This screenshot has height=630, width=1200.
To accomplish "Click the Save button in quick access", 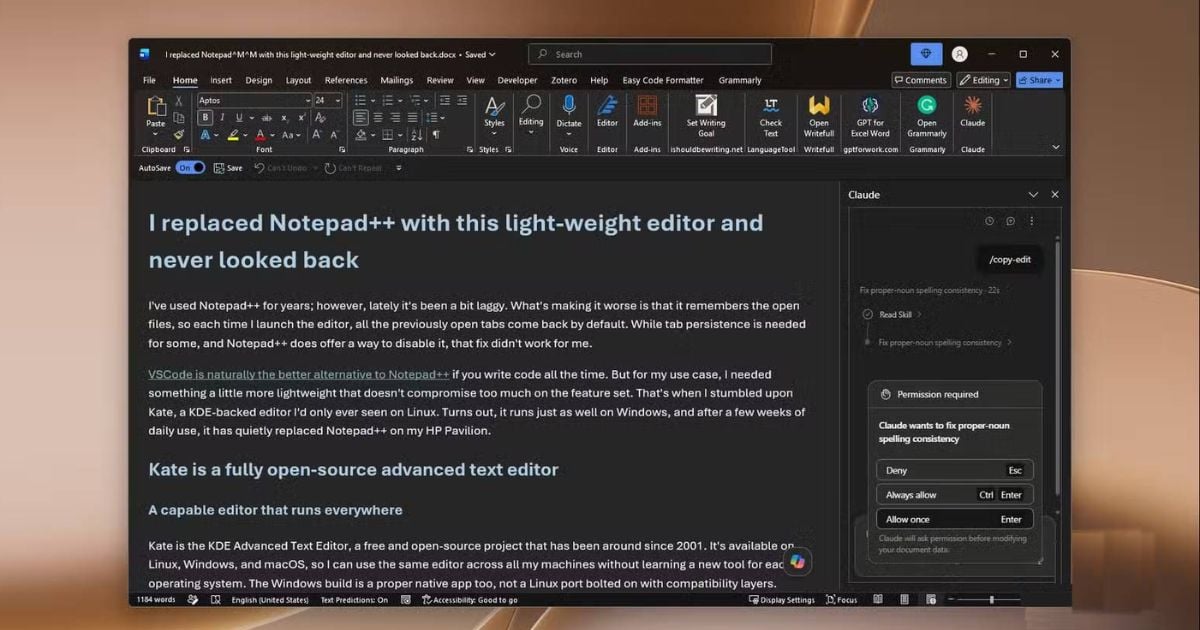I will (228, 168).
